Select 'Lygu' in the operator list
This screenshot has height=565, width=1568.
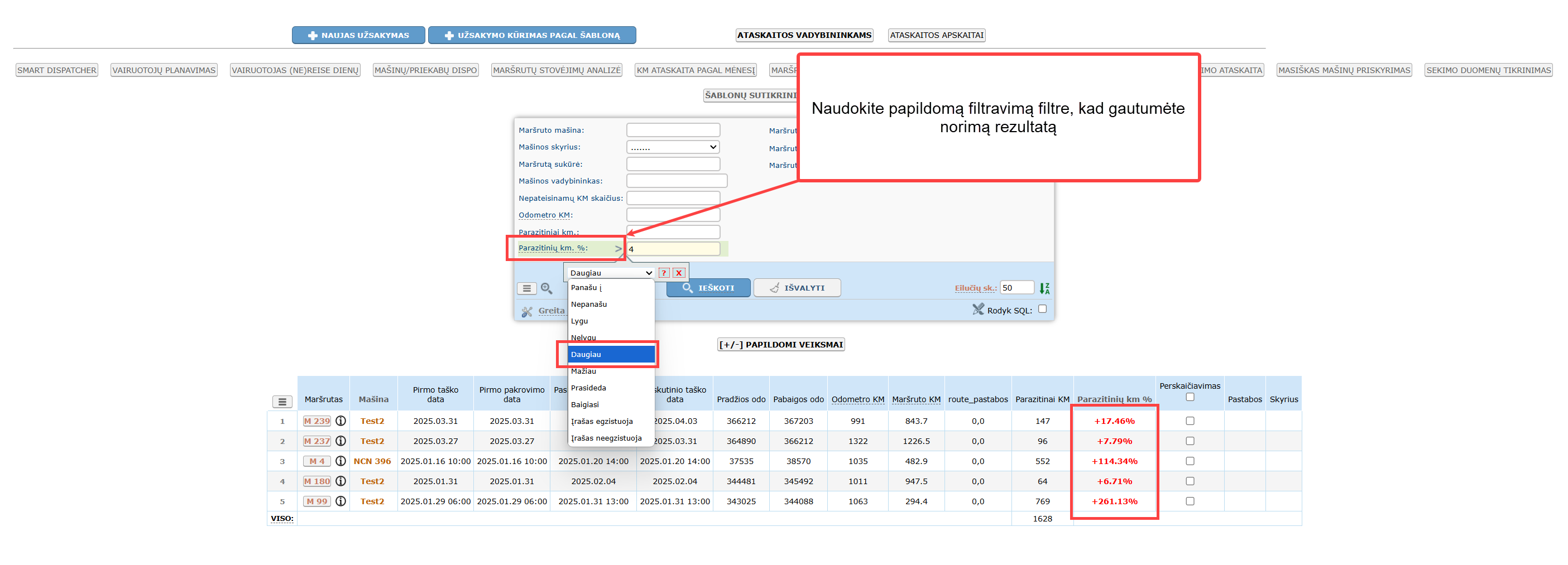pyautogui.click(x=611, y=321)
